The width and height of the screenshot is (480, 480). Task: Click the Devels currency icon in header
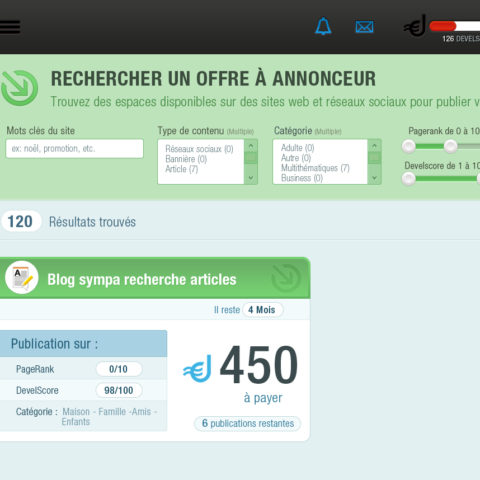pyautogui.click(x=415, y=26)
